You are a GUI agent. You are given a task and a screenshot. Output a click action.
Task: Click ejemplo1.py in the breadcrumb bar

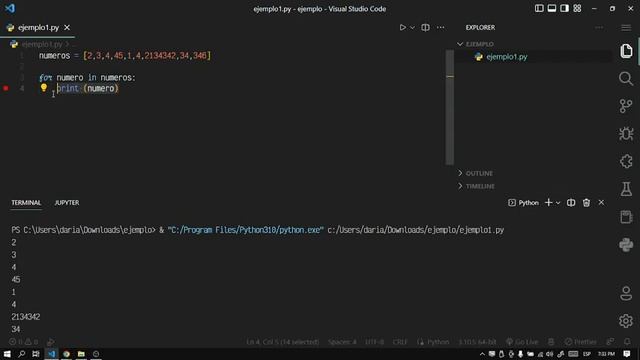click(x=42, y=44)
